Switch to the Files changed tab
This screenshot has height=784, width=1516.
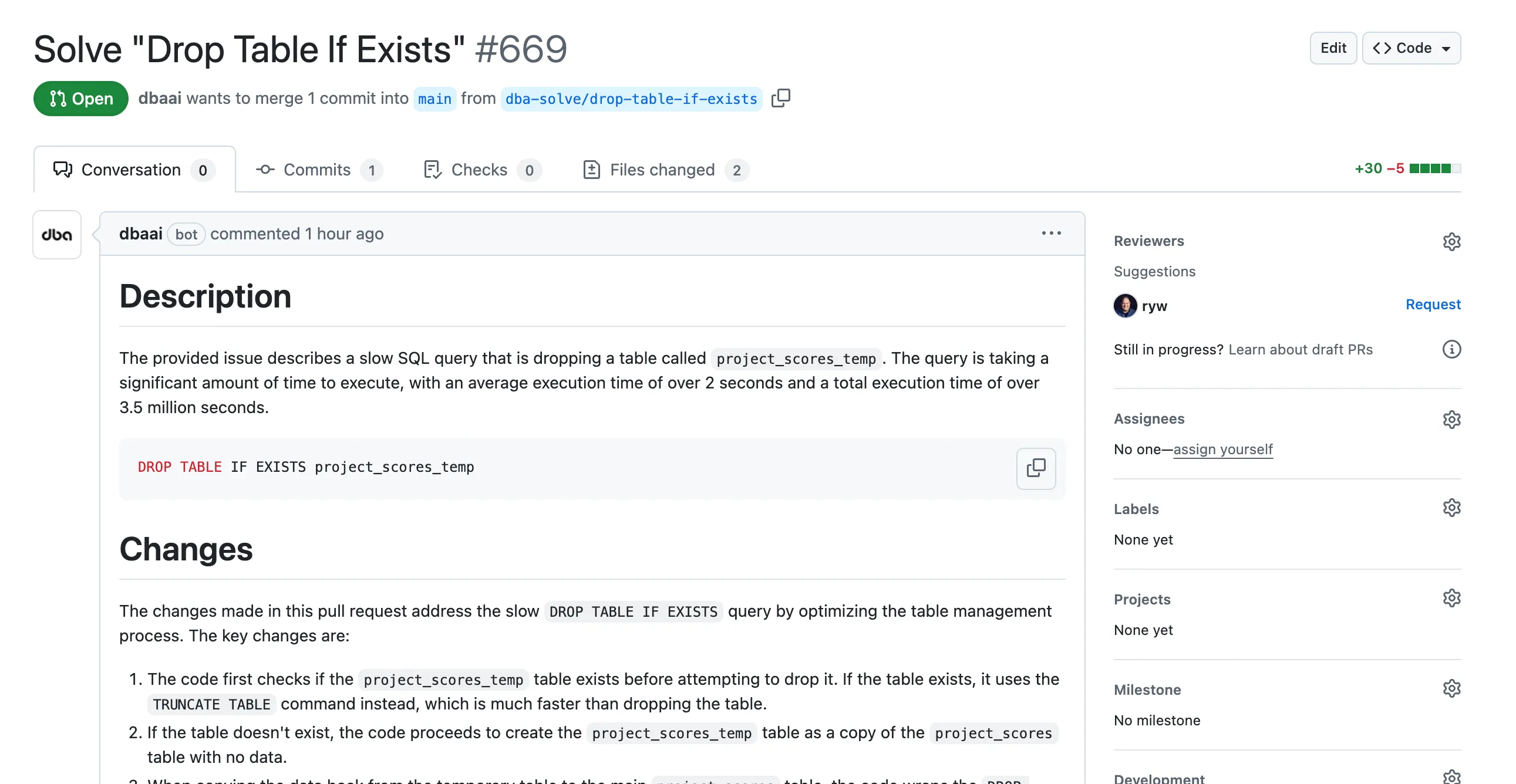pos(663,168)
